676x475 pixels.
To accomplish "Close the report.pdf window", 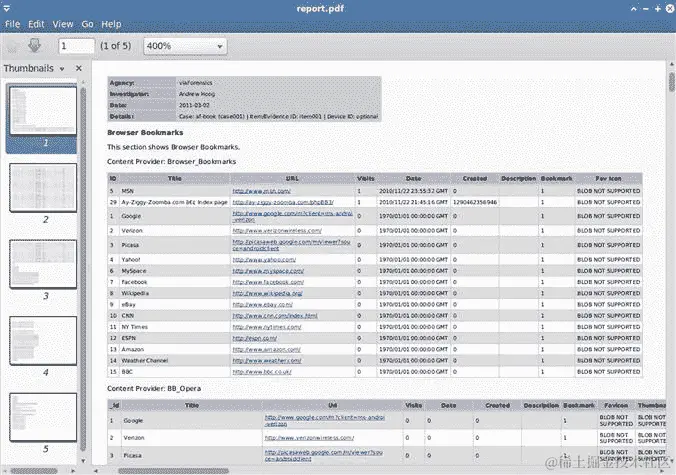I will tap(670, 8).
